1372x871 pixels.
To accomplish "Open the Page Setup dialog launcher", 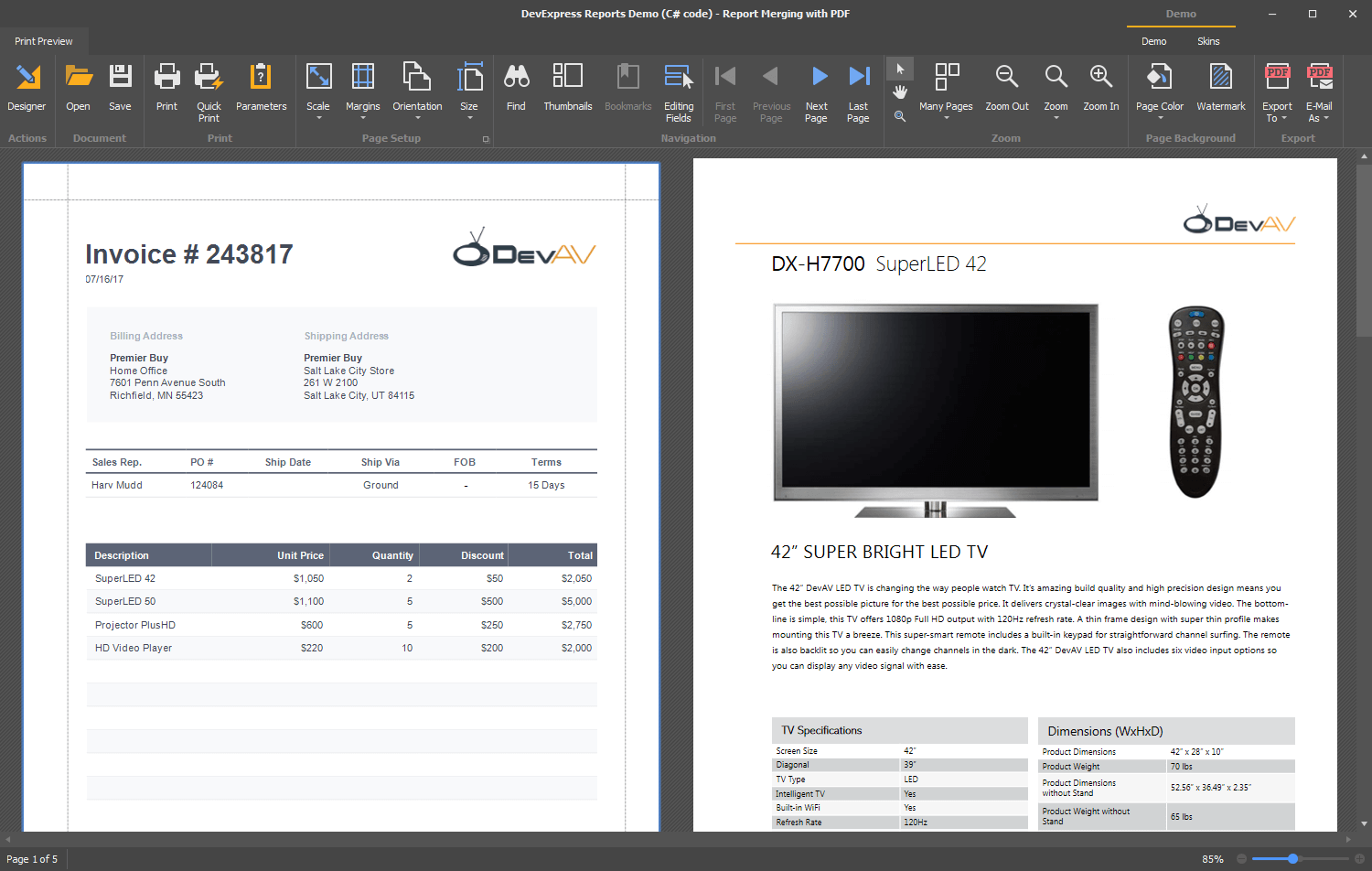I will point(486,138).
